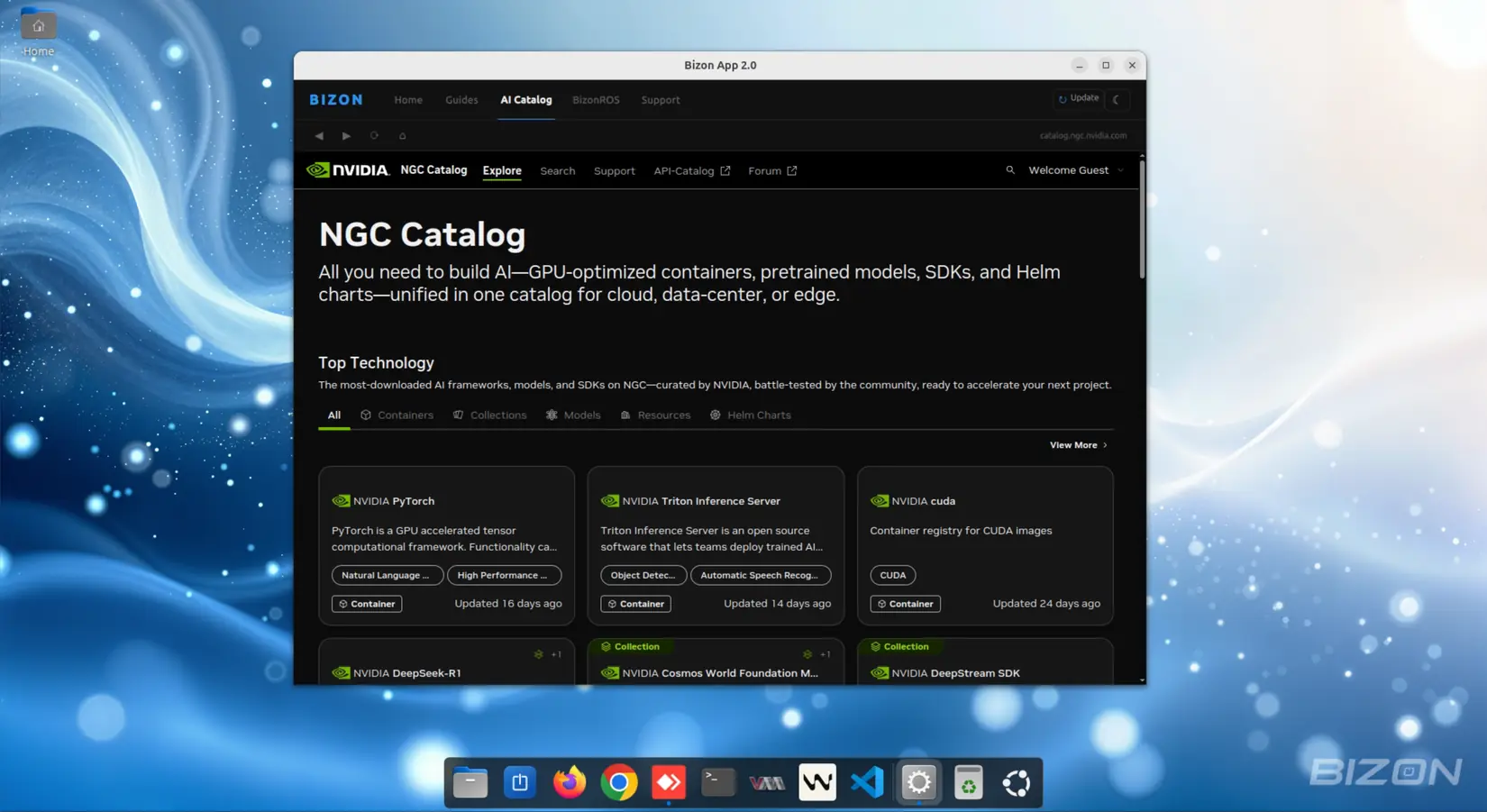Click the Update button

(x=1078, y=98)
